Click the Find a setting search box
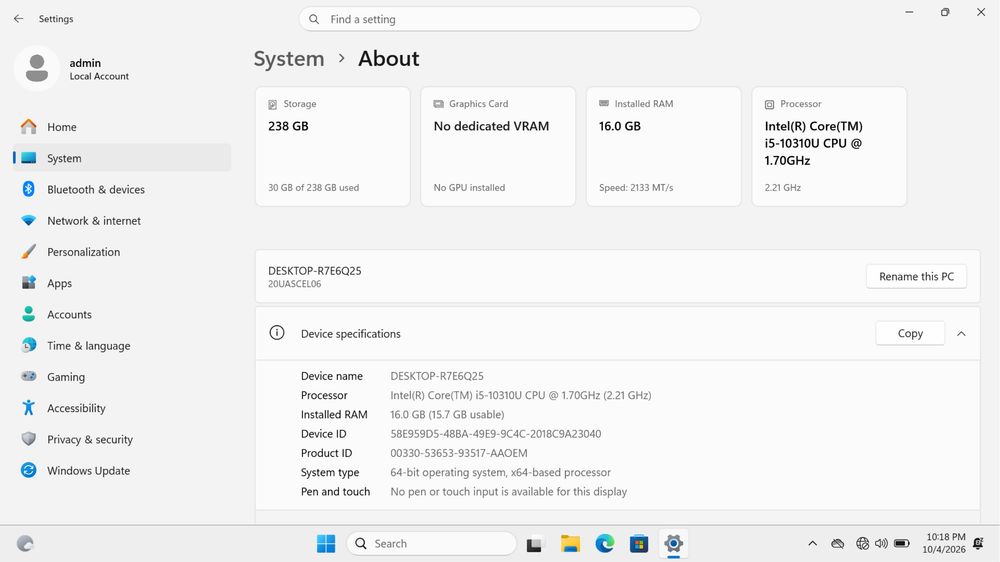The height and width of the screenshot is (562, 1000). [499, 19]
